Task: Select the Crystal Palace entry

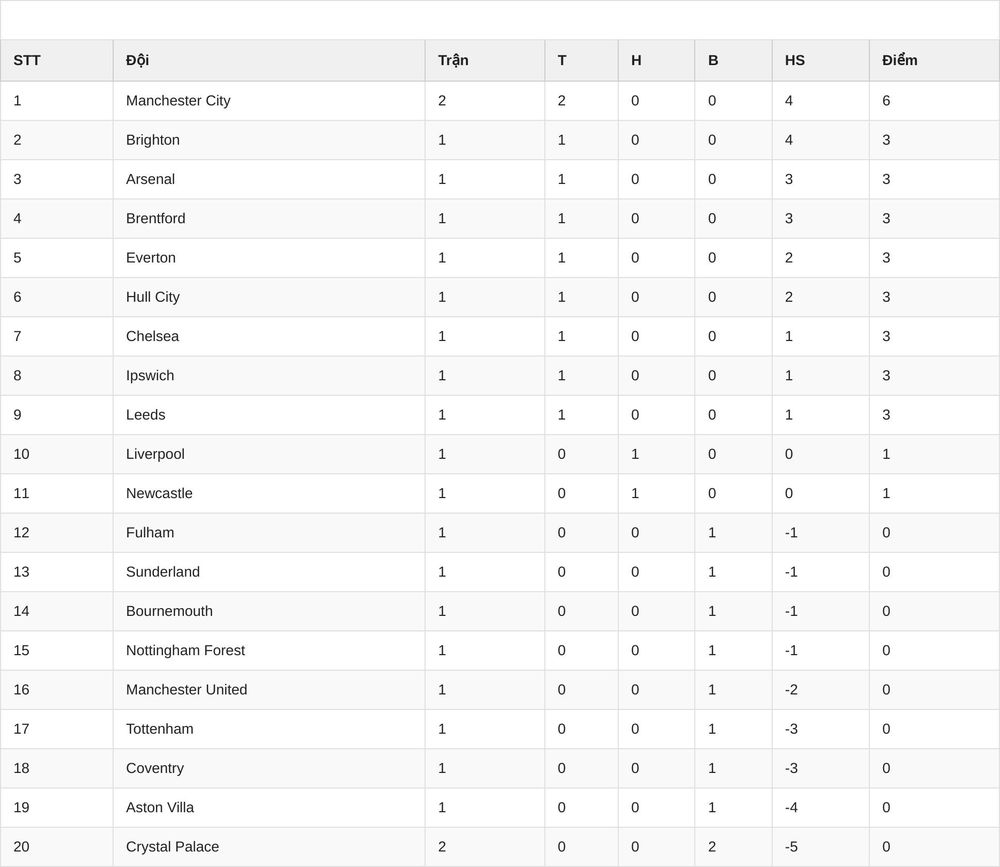Action: pos(172,847)
